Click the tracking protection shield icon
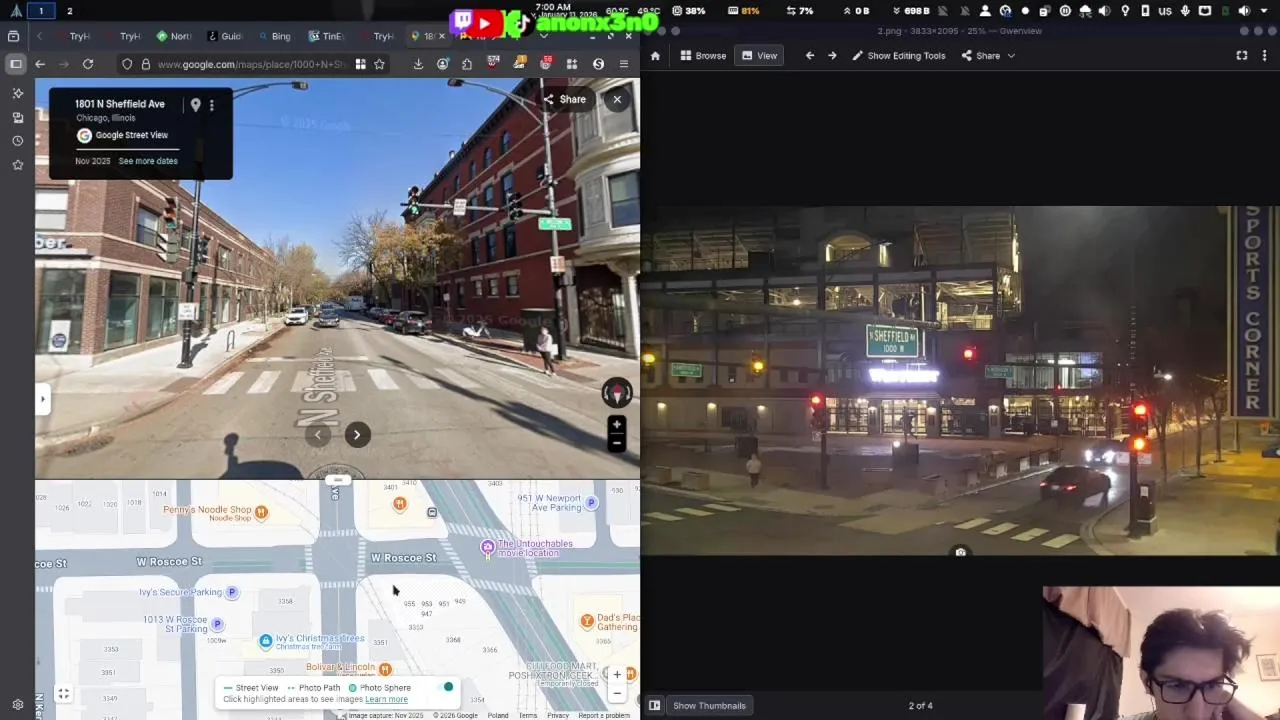 (x=127, y=64)
